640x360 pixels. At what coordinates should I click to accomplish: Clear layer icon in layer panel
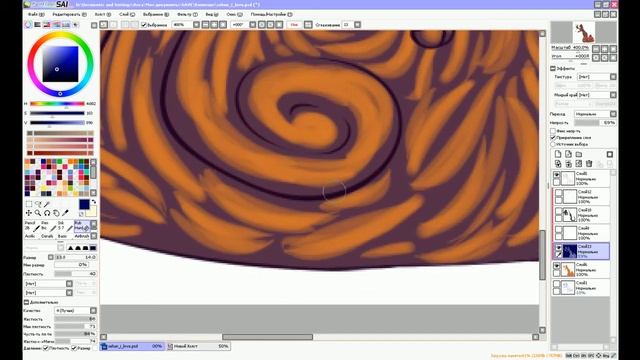pyautogui.click(x=579, y=164)
